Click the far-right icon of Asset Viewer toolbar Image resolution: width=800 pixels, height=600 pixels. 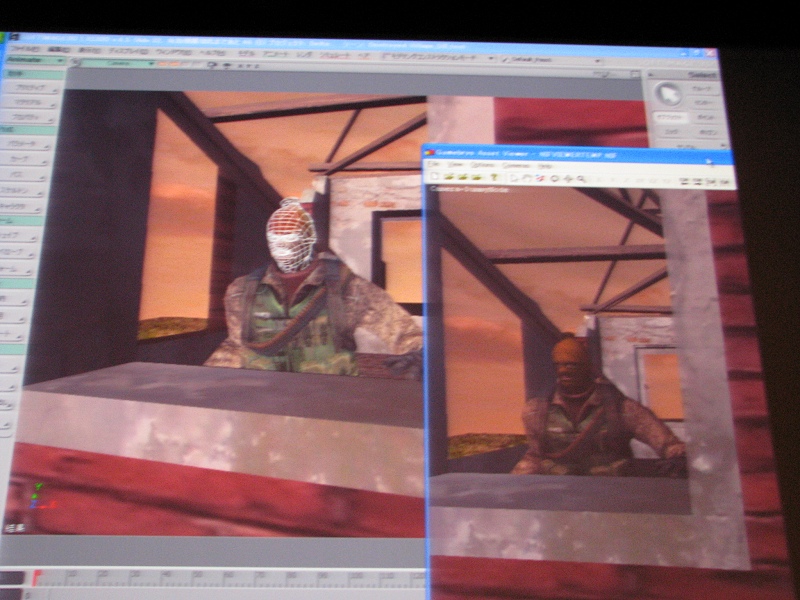click(x=724, y=182)
